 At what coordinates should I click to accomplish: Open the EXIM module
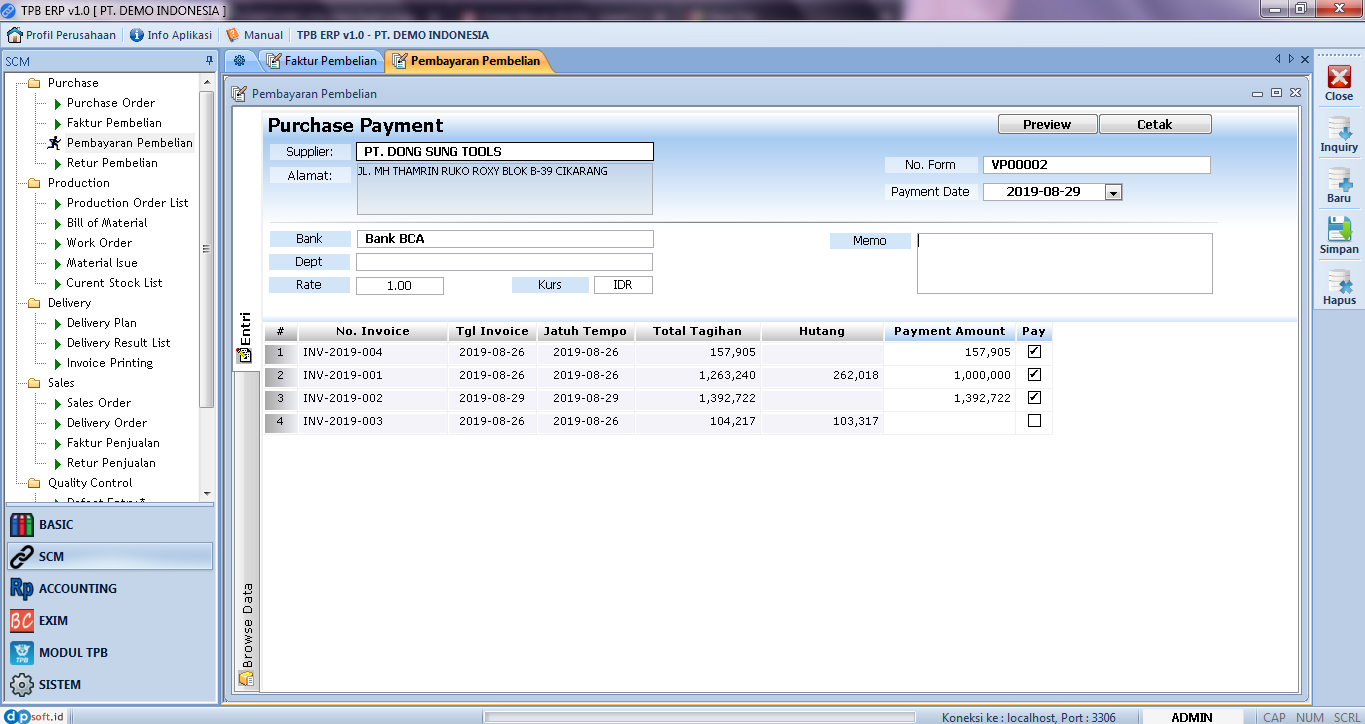coord(53,621)
